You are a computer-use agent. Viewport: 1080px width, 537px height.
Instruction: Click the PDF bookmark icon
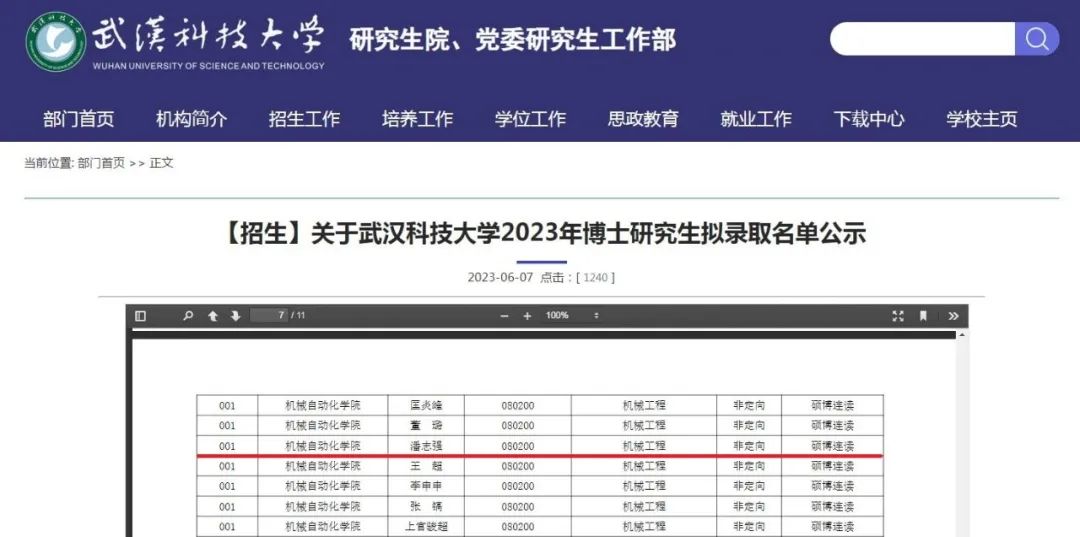[x=923, y=316]
